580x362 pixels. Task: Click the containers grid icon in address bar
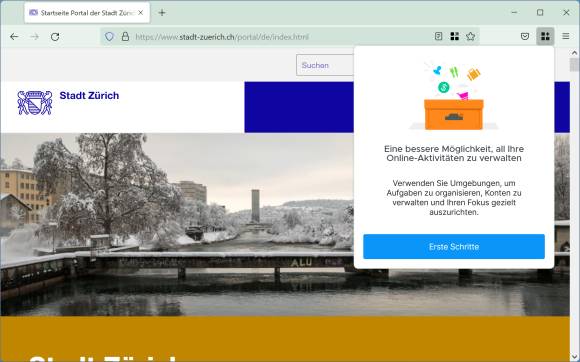click(455, 36)
